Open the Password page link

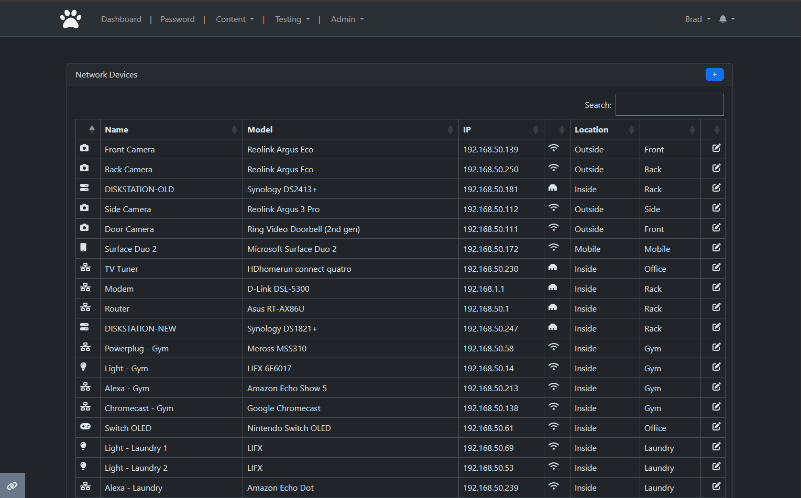click(x=177, y=19)
